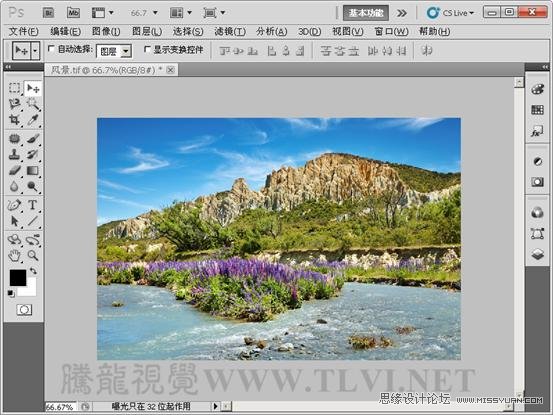The width and height of the screenshot is (553, 415).
Task: Select the Rectangular Marquee tool
Action: [x=14, y=88]
